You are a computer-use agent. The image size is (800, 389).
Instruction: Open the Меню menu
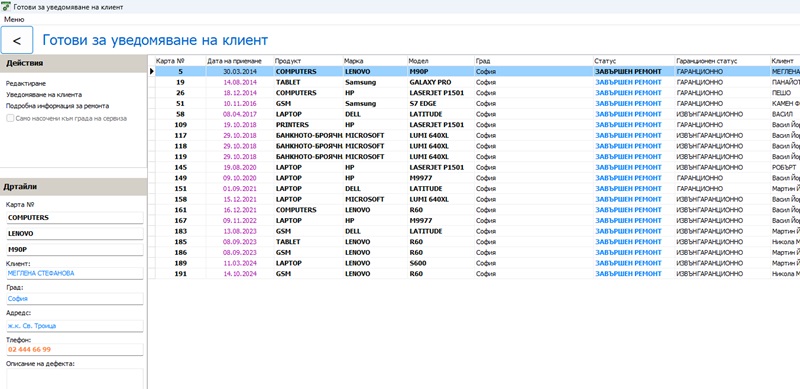14,19
